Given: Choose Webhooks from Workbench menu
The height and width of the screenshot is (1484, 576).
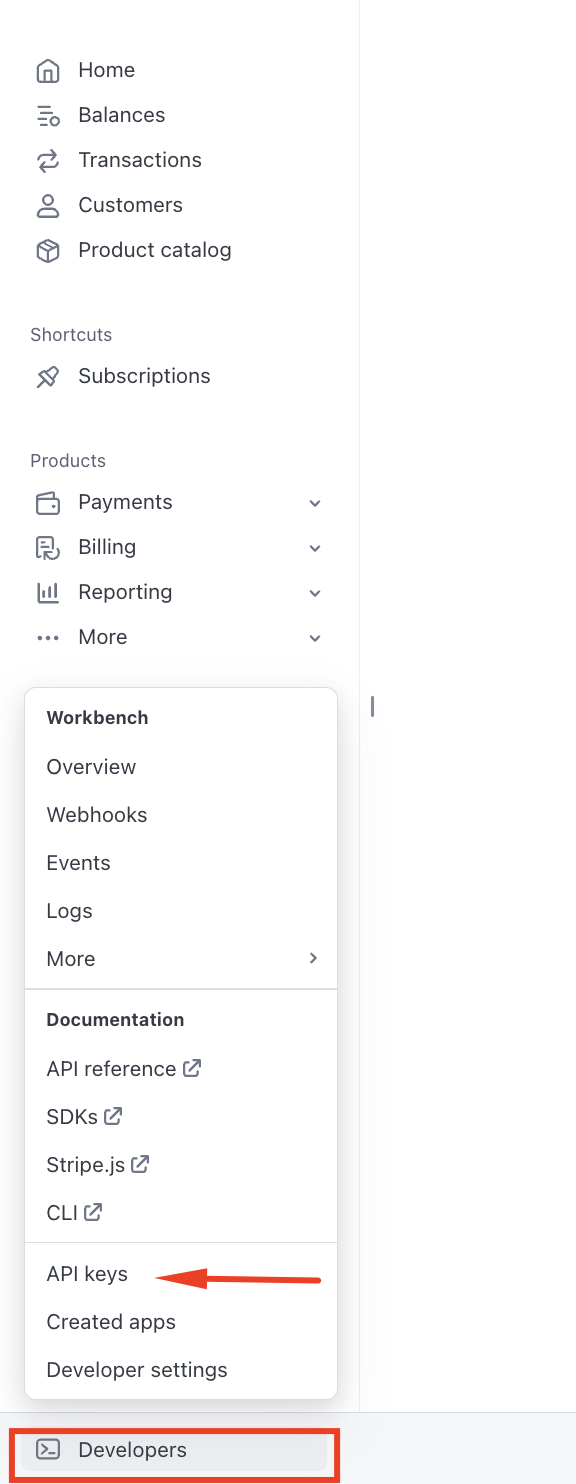Looking at the screenshot, I should click(x=97, y=815).
